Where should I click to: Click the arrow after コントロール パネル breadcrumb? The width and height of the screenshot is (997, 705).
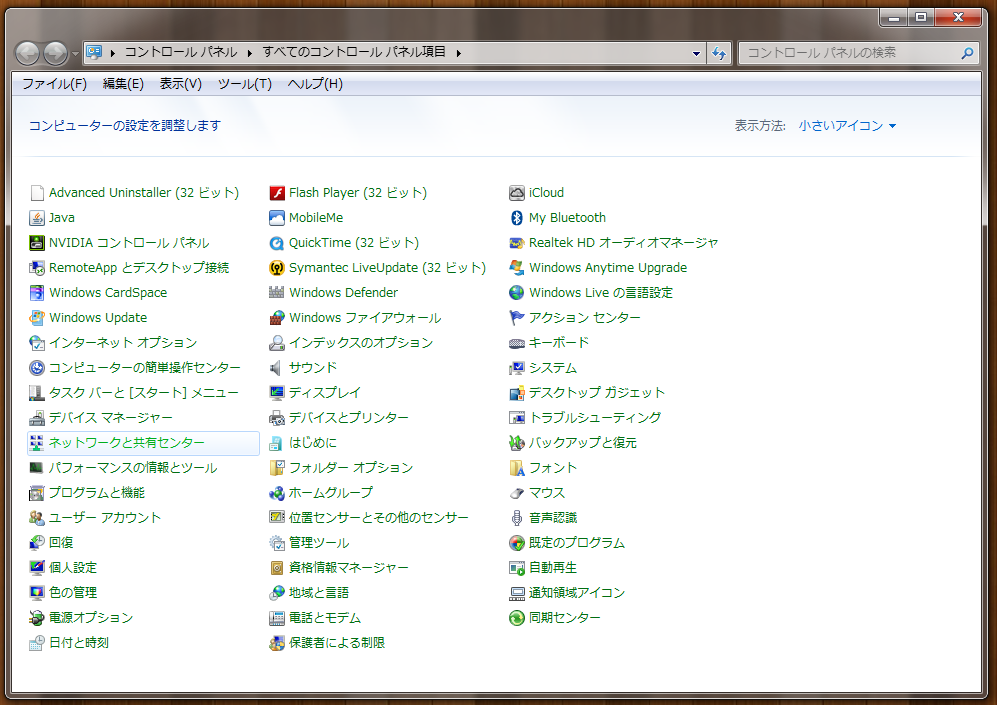click(249, 53)
